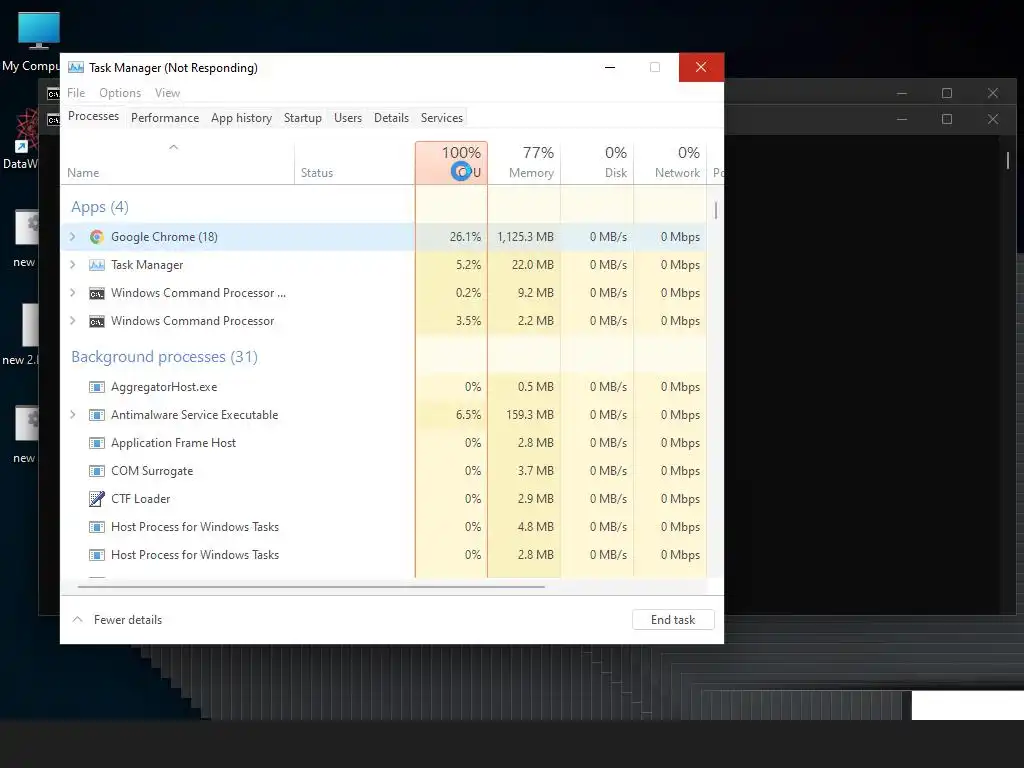Image resolution: width=1024 pixels, height=768 pixels.
Task: Click the Windows Command Processor 0.2% row icon
Action: tap(97, 293)
